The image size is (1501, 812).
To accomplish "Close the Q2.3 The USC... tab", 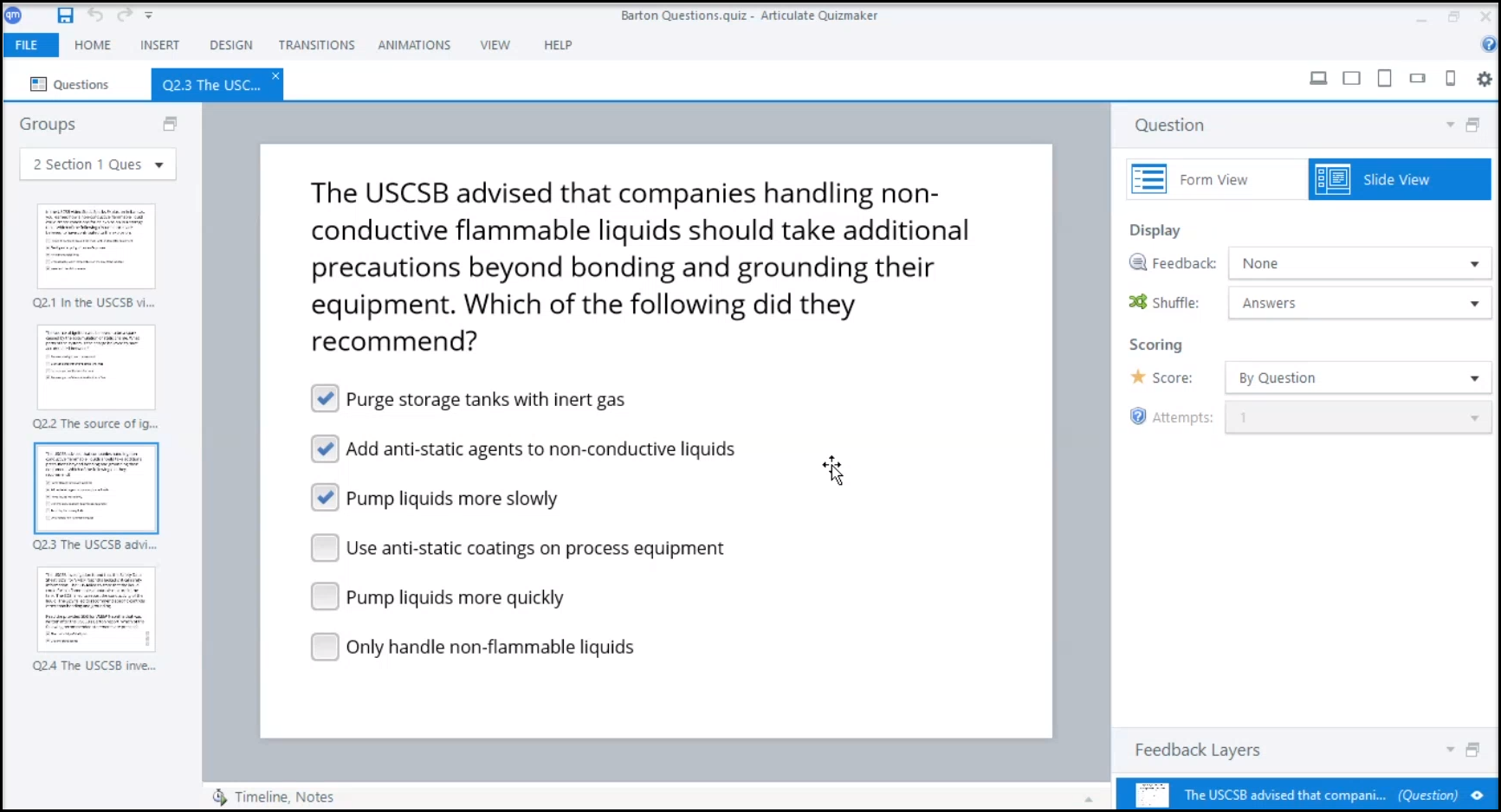I will pyautogui.click(x=275, y=76).
